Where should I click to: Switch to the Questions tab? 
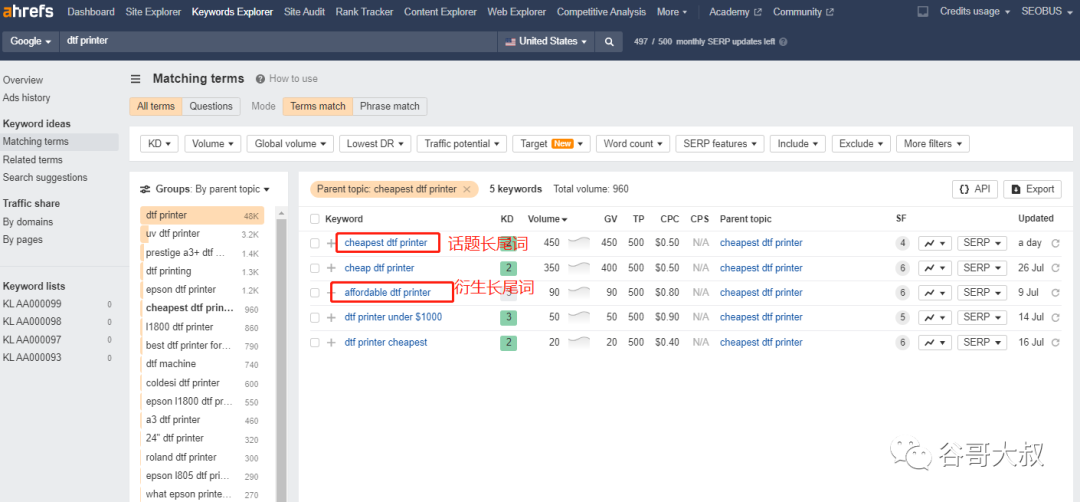(x=211, y=106)
